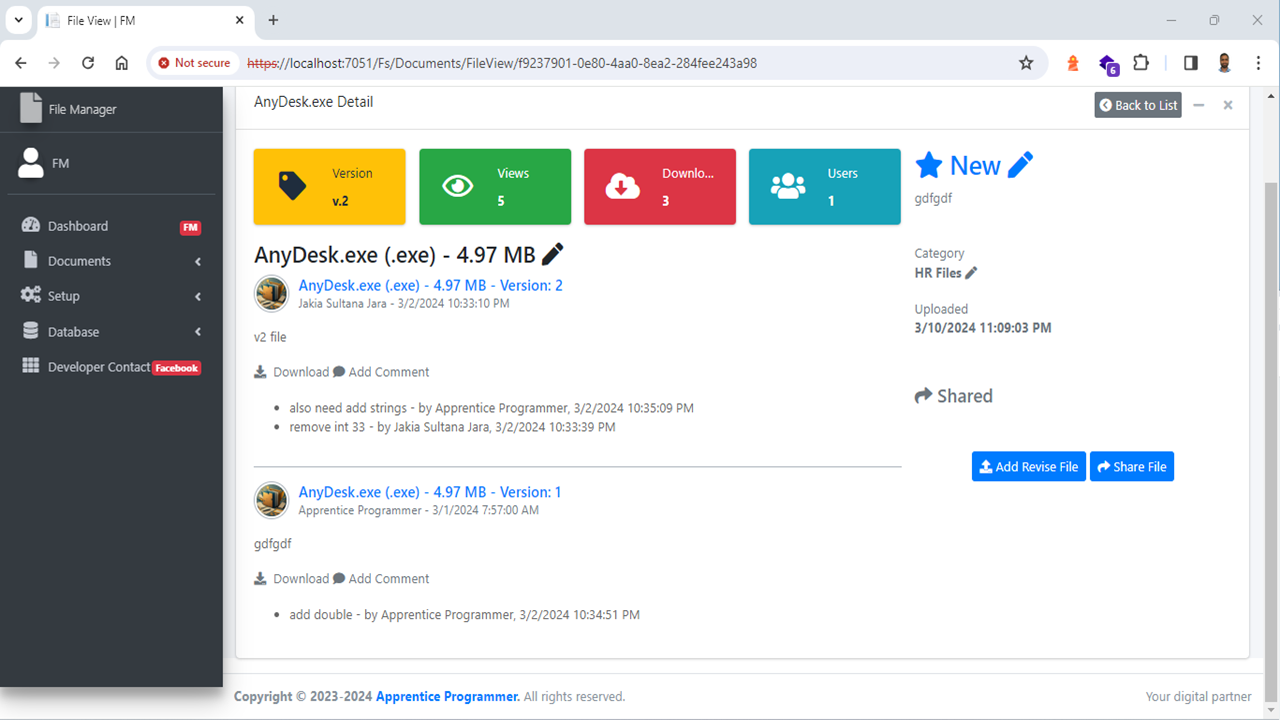
Task: Open the Chrome three-dot menu
Action: click(x=1258, y=63)
